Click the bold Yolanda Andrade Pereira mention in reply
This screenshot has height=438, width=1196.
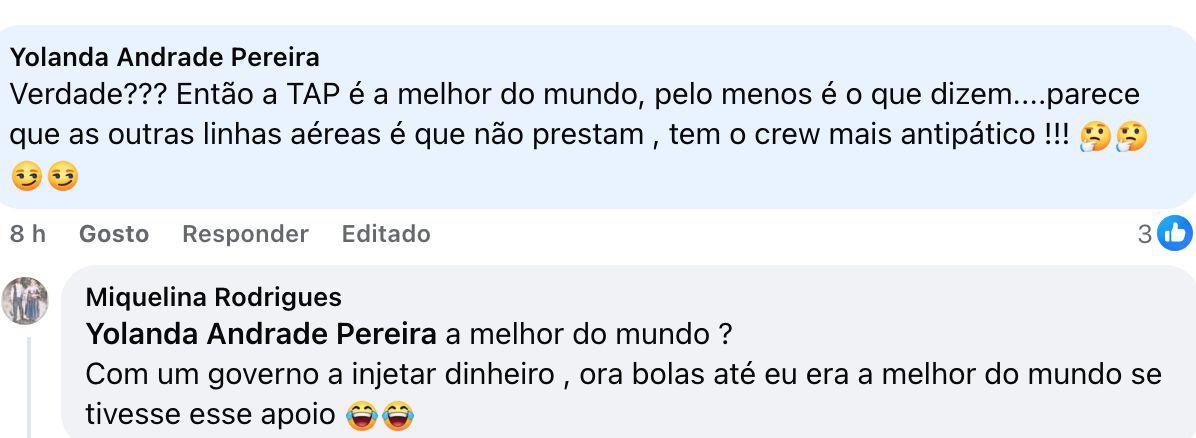(261, 334)
